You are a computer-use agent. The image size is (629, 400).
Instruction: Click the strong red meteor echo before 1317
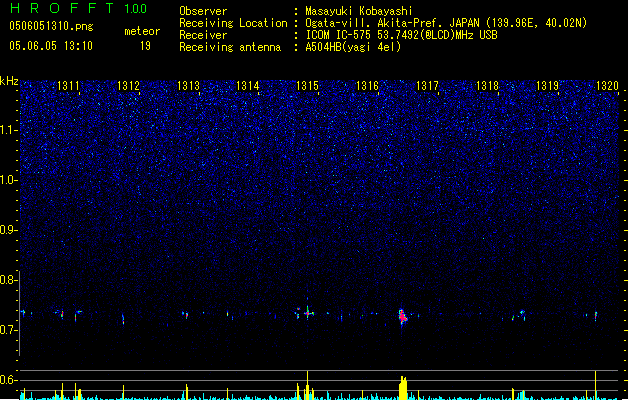(x=402, y=317)
